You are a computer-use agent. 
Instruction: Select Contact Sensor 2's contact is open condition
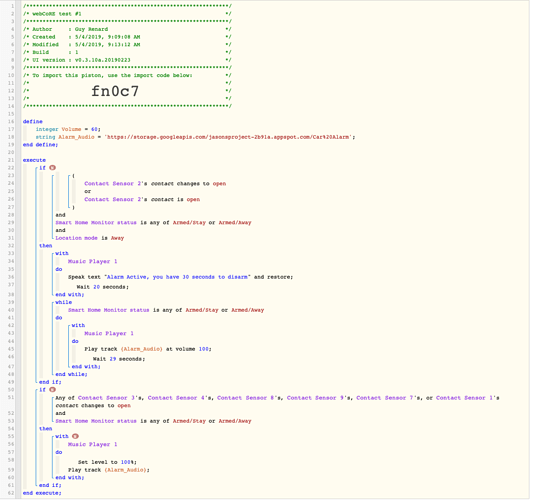click(142, 199)
